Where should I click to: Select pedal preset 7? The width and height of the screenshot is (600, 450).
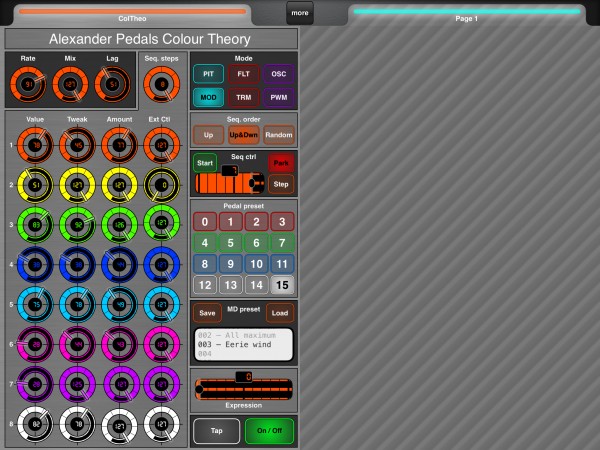click(282, 243)
